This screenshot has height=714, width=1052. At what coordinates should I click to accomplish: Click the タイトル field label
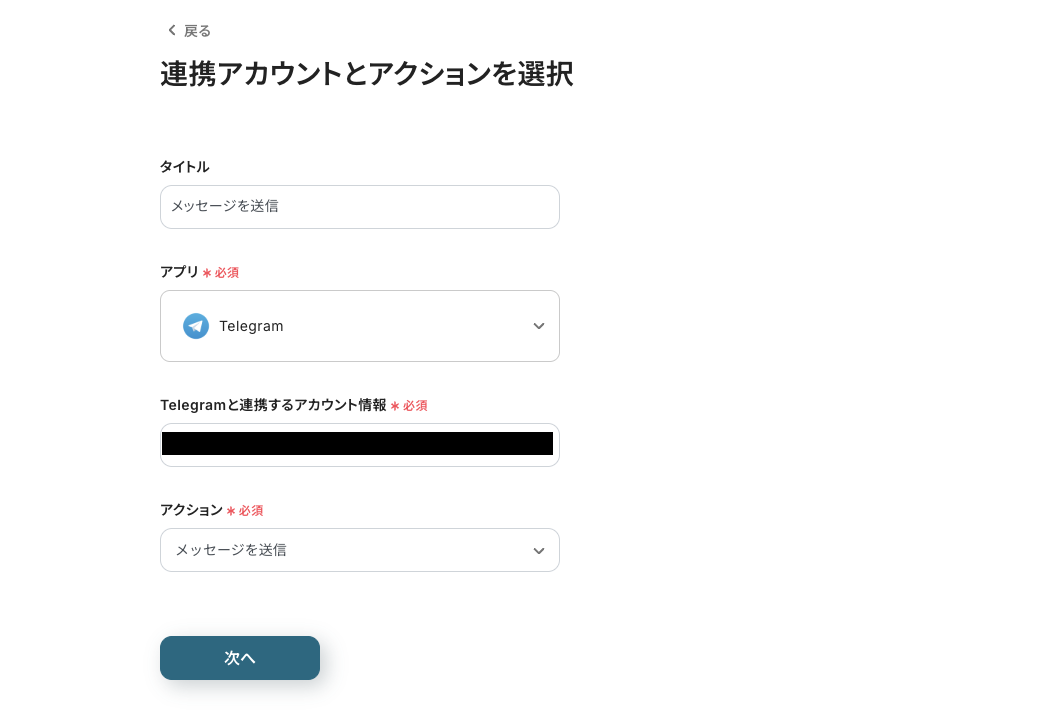click(185, 167)
